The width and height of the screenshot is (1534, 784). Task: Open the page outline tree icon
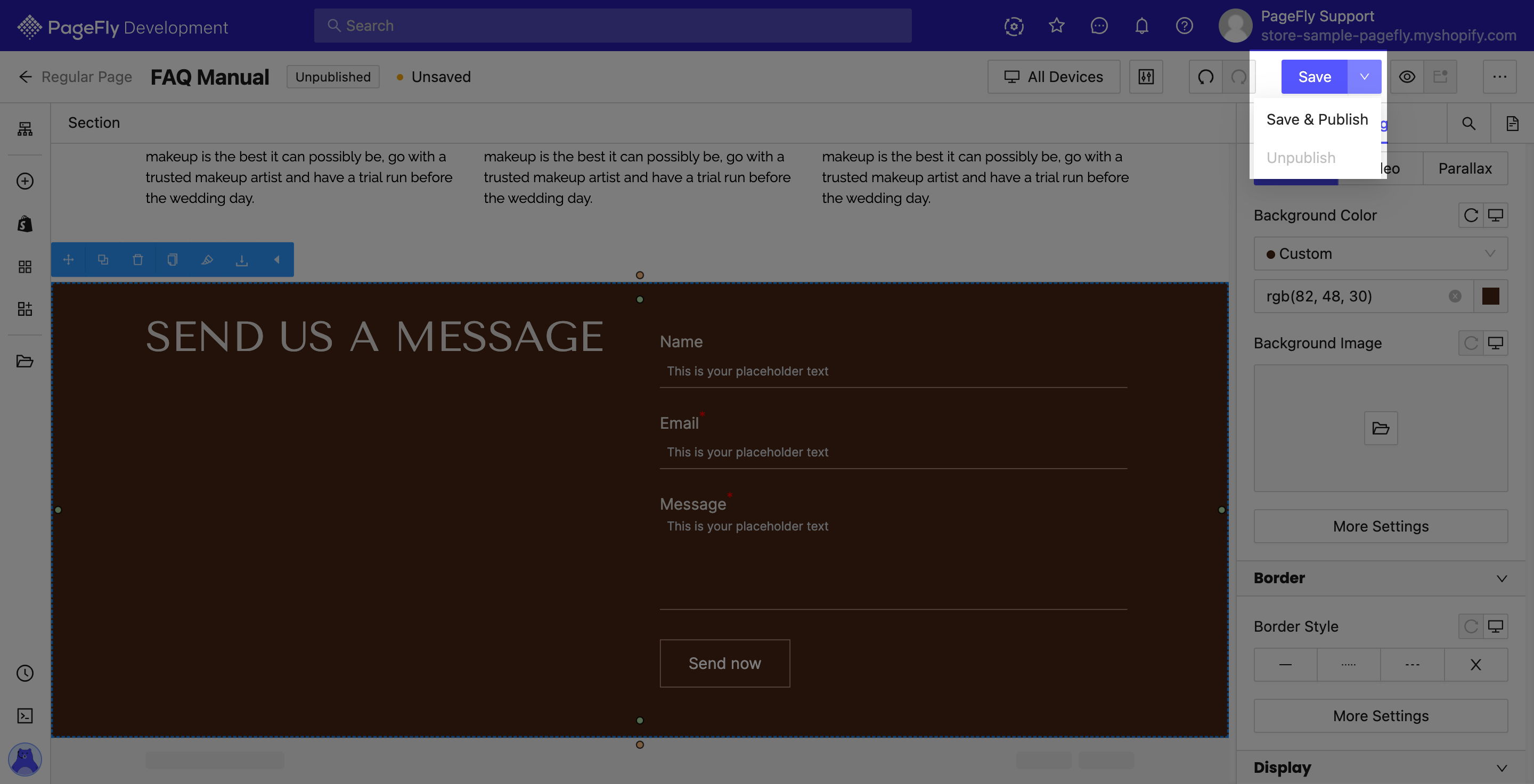pyautogui.click(x=25, y=129)
